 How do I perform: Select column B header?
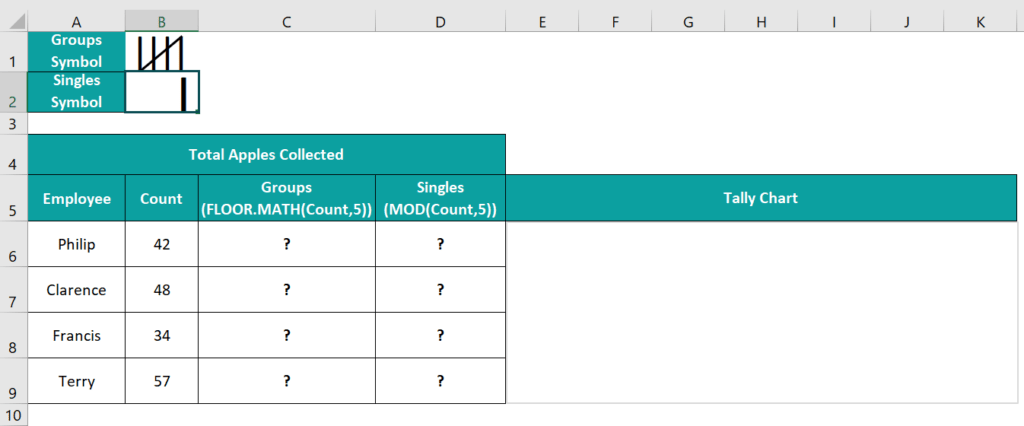tap(162, 22)
